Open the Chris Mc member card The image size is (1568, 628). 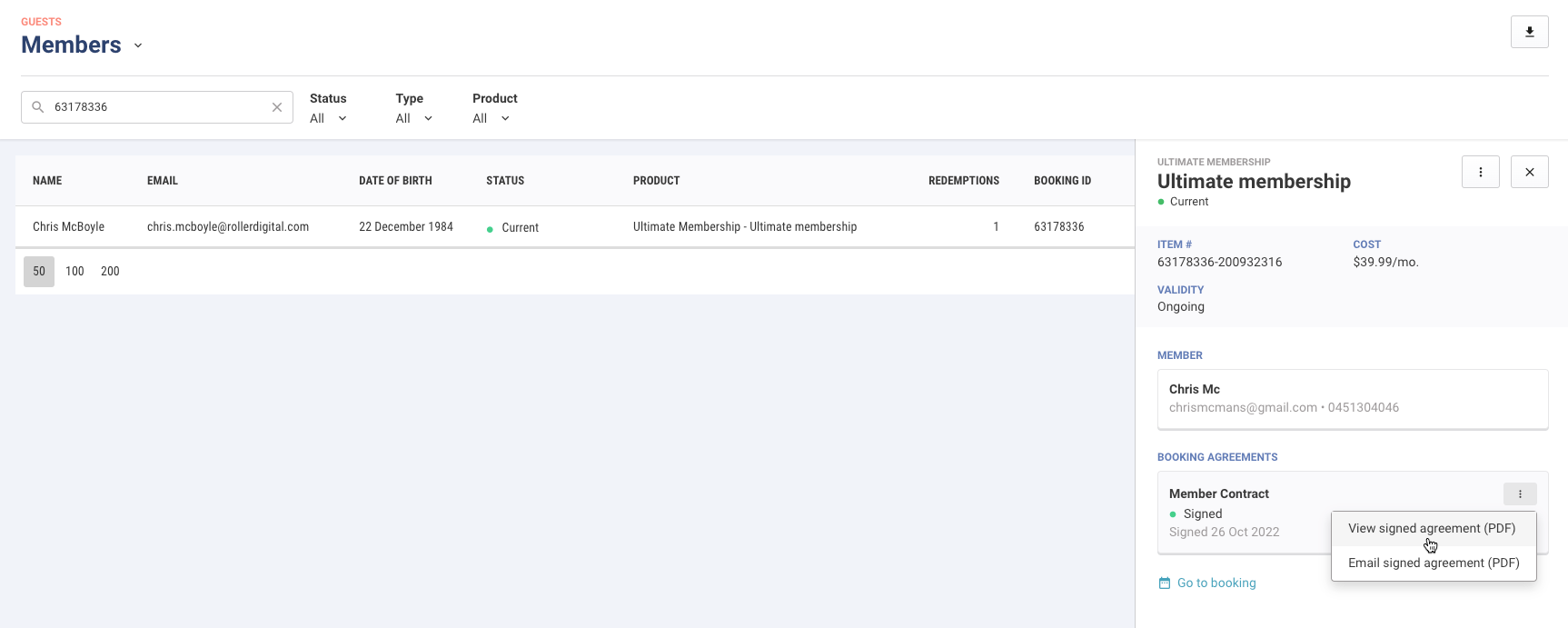[1352, 398]
